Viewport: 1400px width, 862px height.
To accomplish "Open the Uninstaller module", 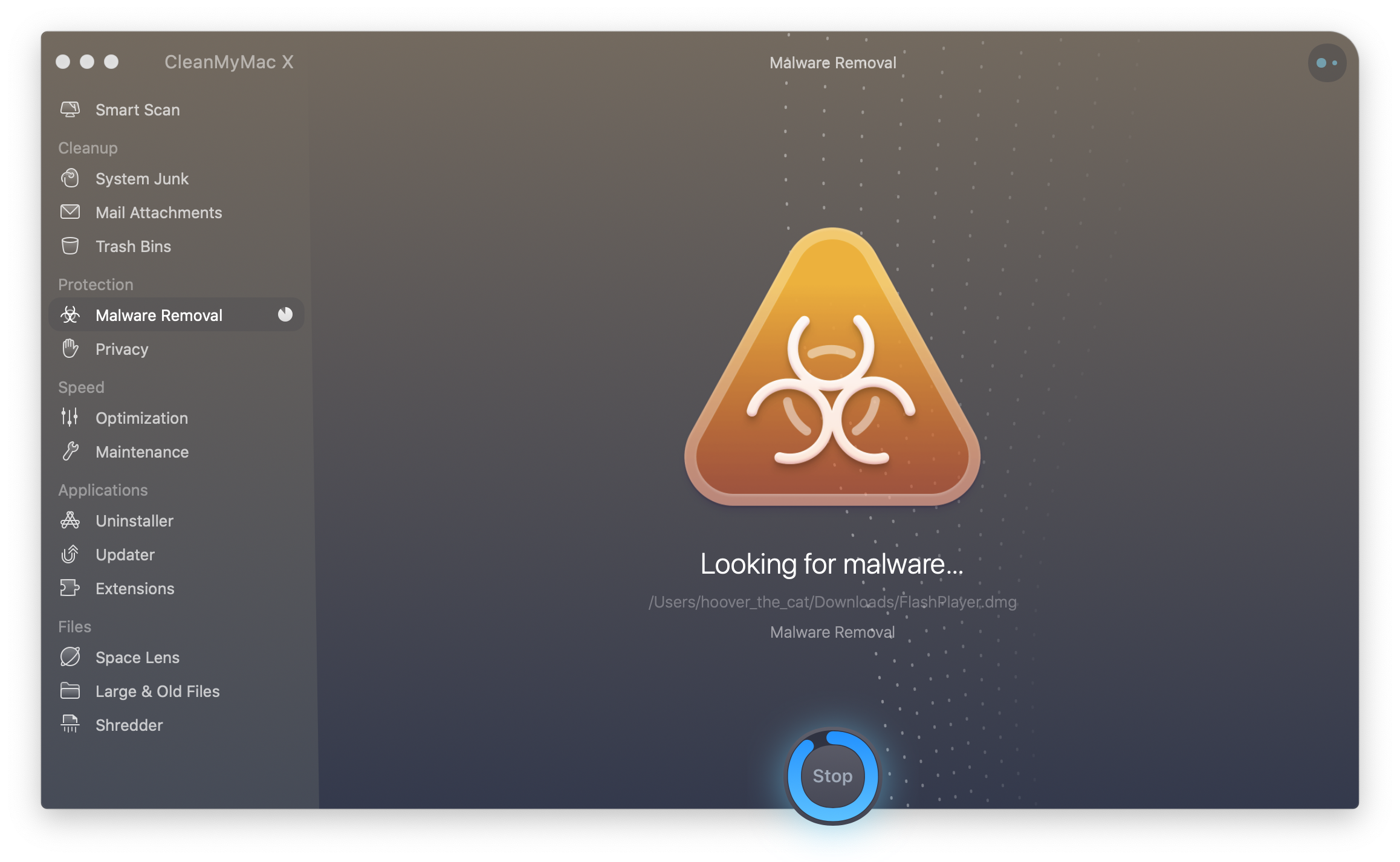I will [177, 521].
